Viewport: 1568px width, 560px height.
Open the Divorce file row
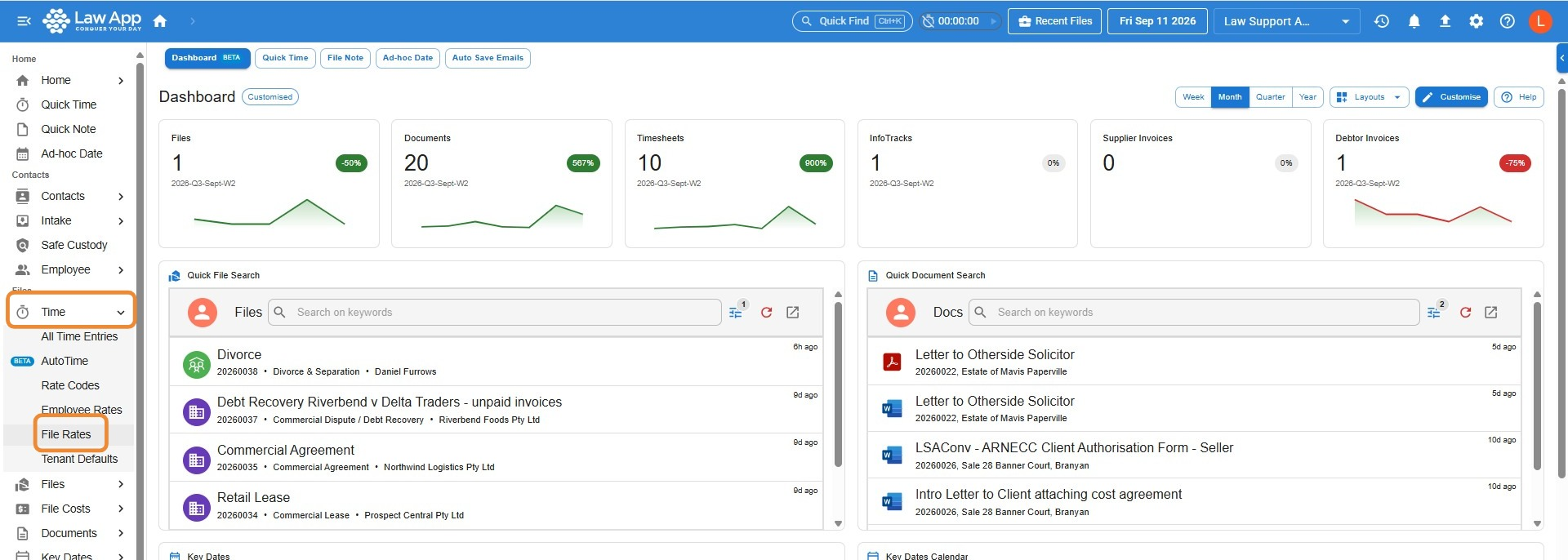tap(497, 362)
